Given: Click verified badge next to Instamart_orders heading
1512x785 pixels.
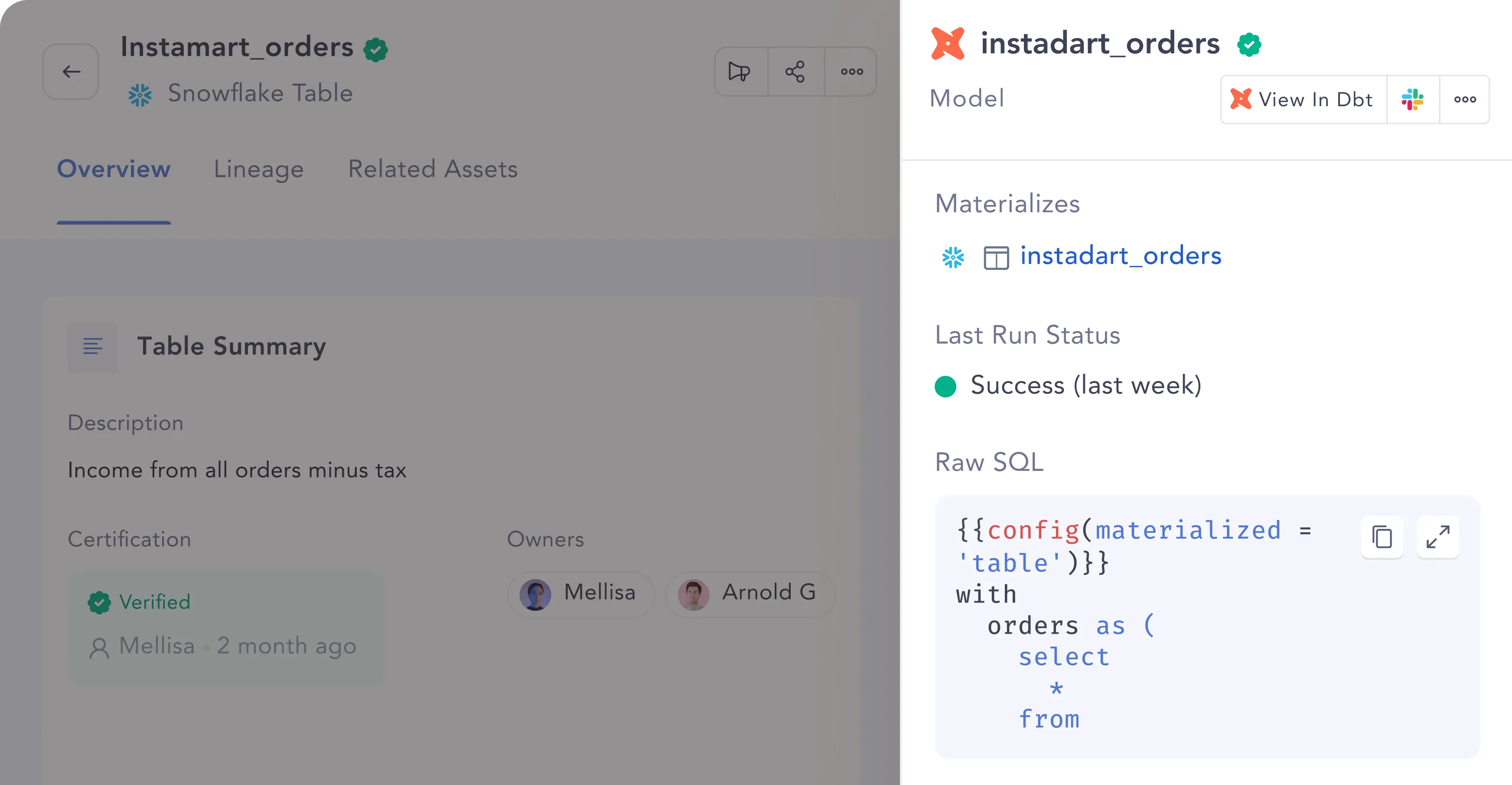Looking at the screenshot, I should click(x=376, y=50).
